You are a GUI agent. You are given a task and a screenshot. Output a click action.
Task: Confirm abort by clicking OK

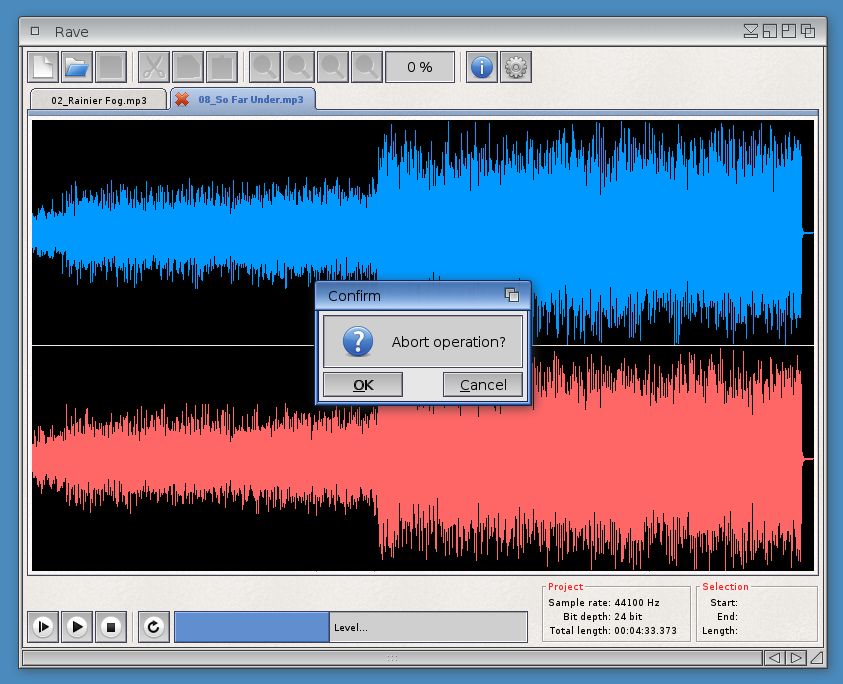[x=363, y=385]
